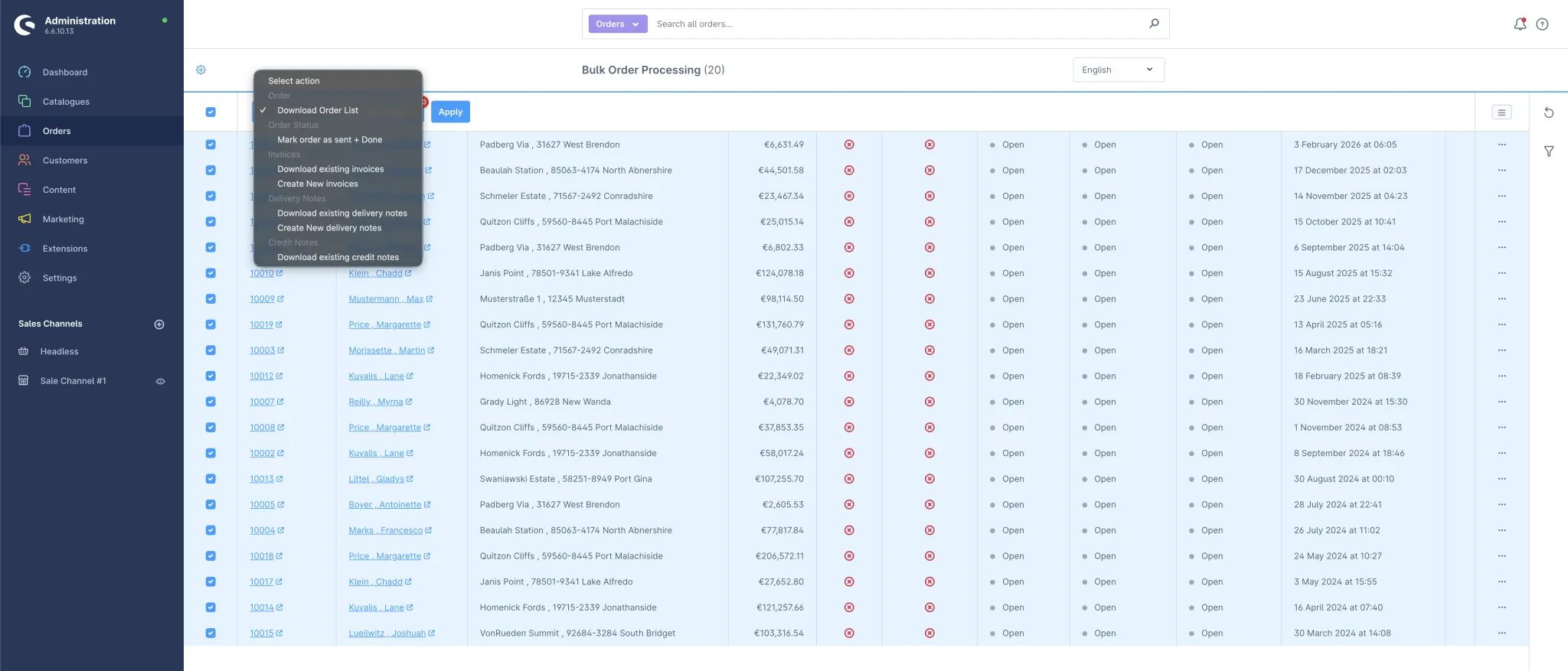Choose Create New invoices option
The height and width of the screenshot is (671, 1568).
[317, 184]
